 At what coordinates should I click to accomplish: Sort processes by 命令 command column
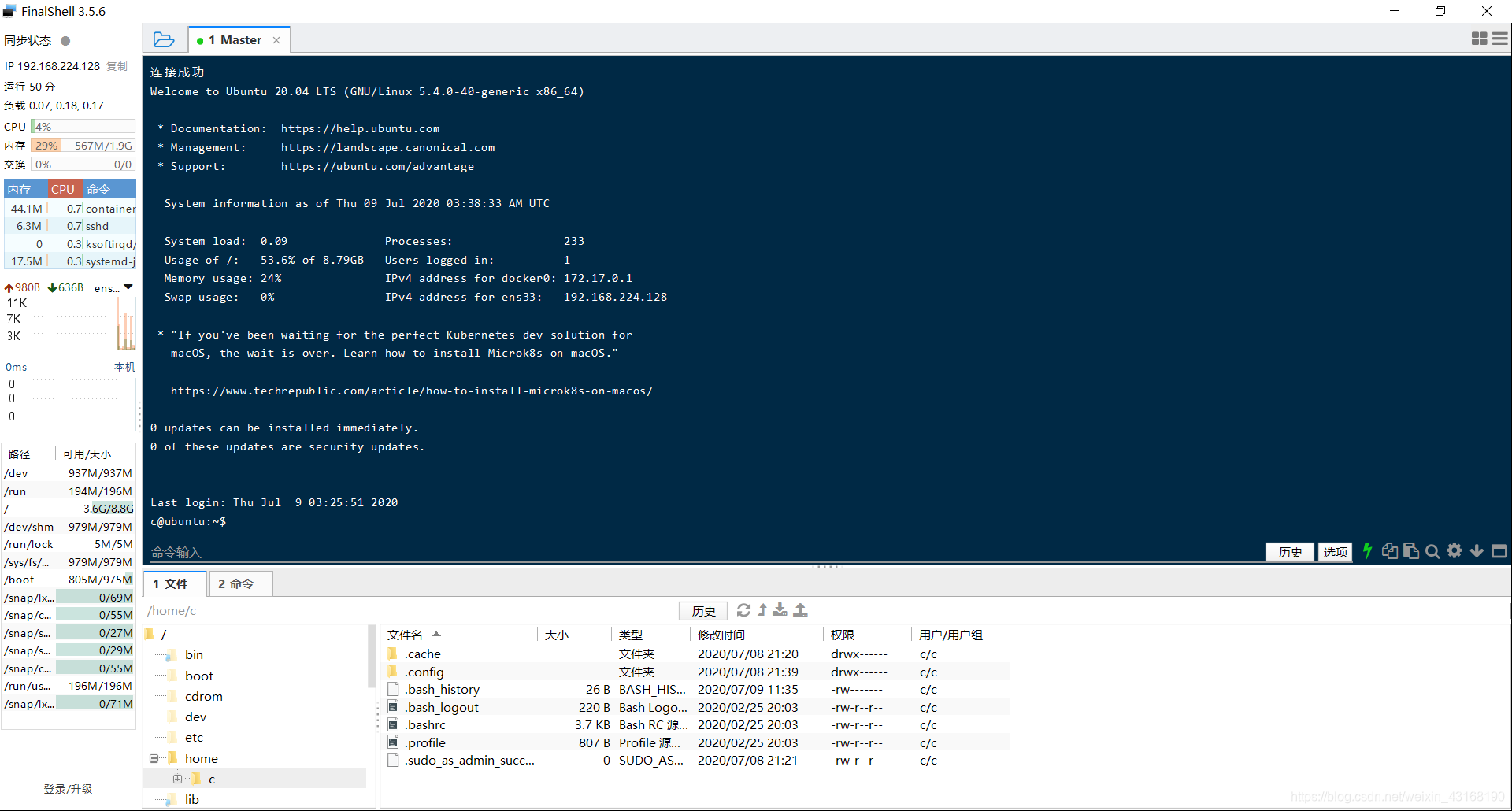click(x=109, y=189)
